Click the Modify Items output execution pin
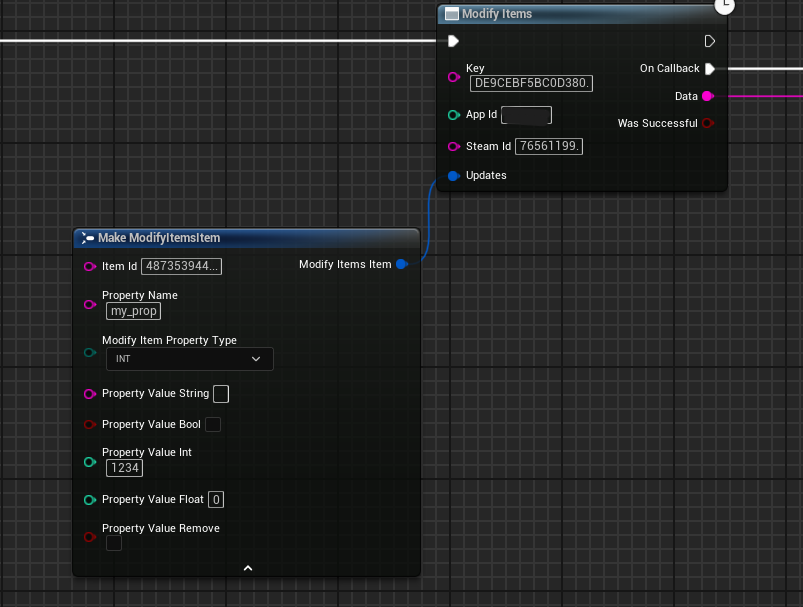803x607 pixels. 709,41
